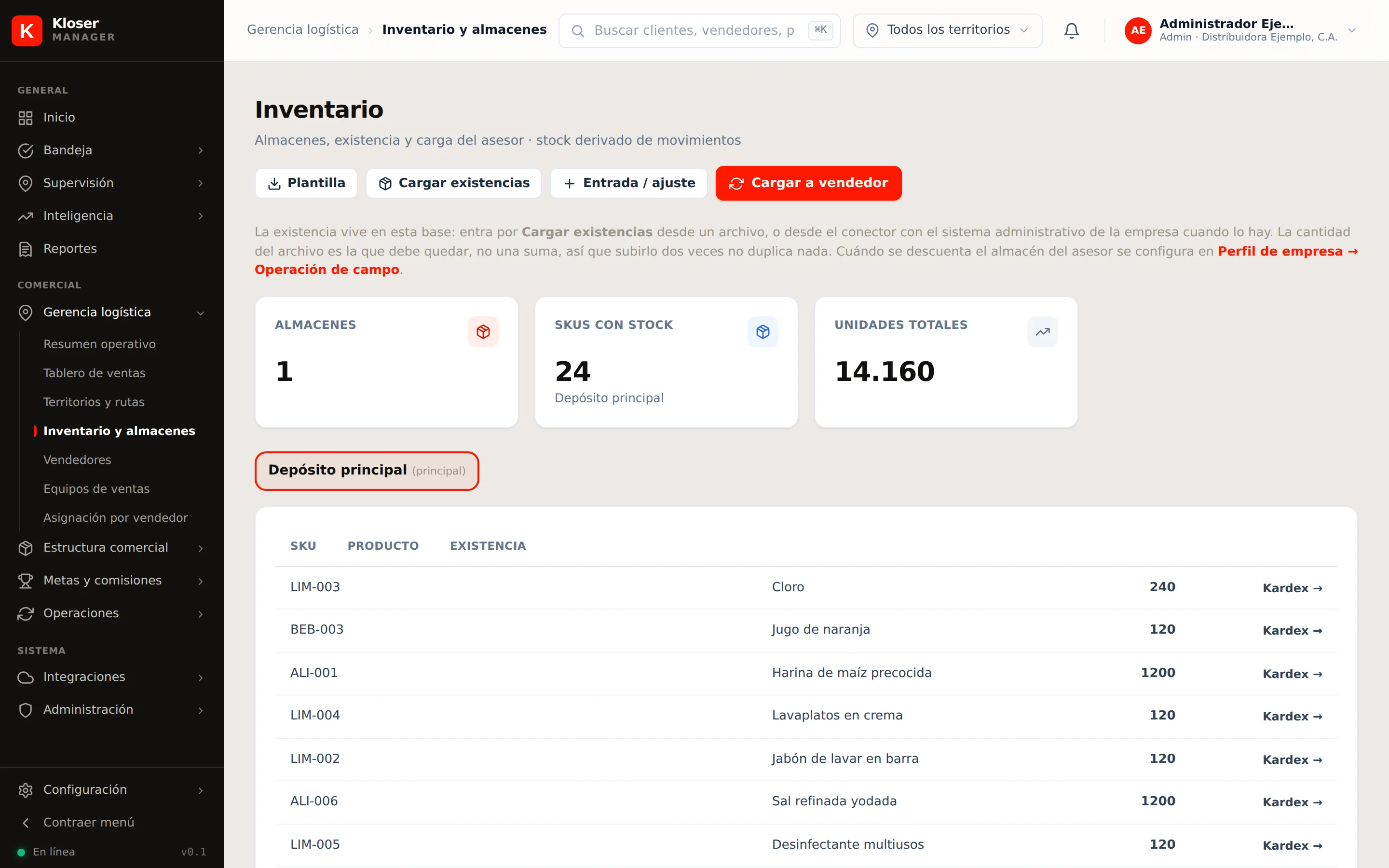The width and height of the screenshot is (1389, 868).
Task: Open notifications bell icon
Action: pos(1071,30)
